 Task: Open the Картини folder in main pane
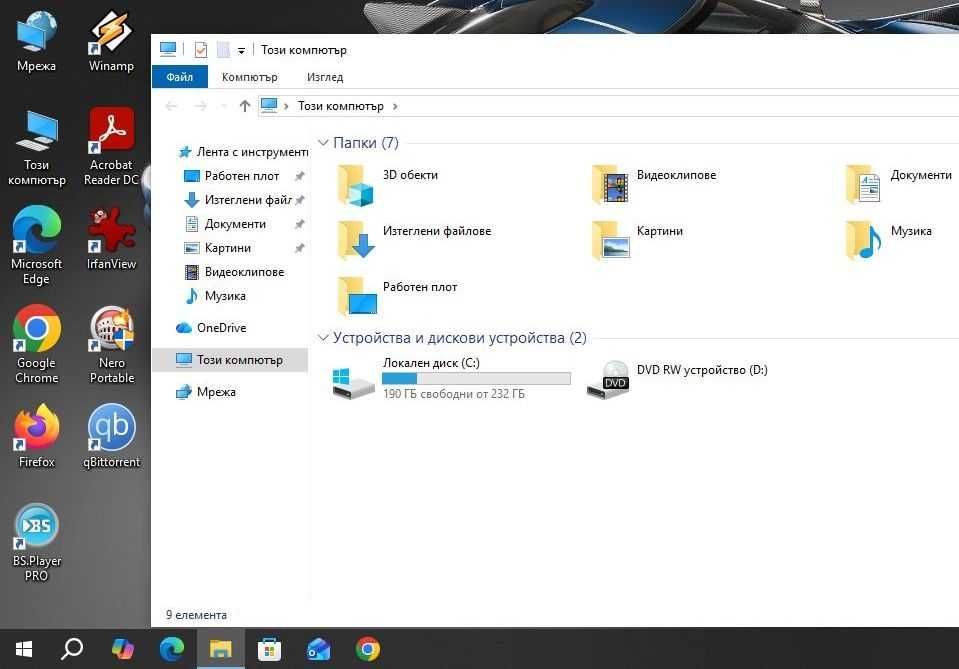coord(637,241)
